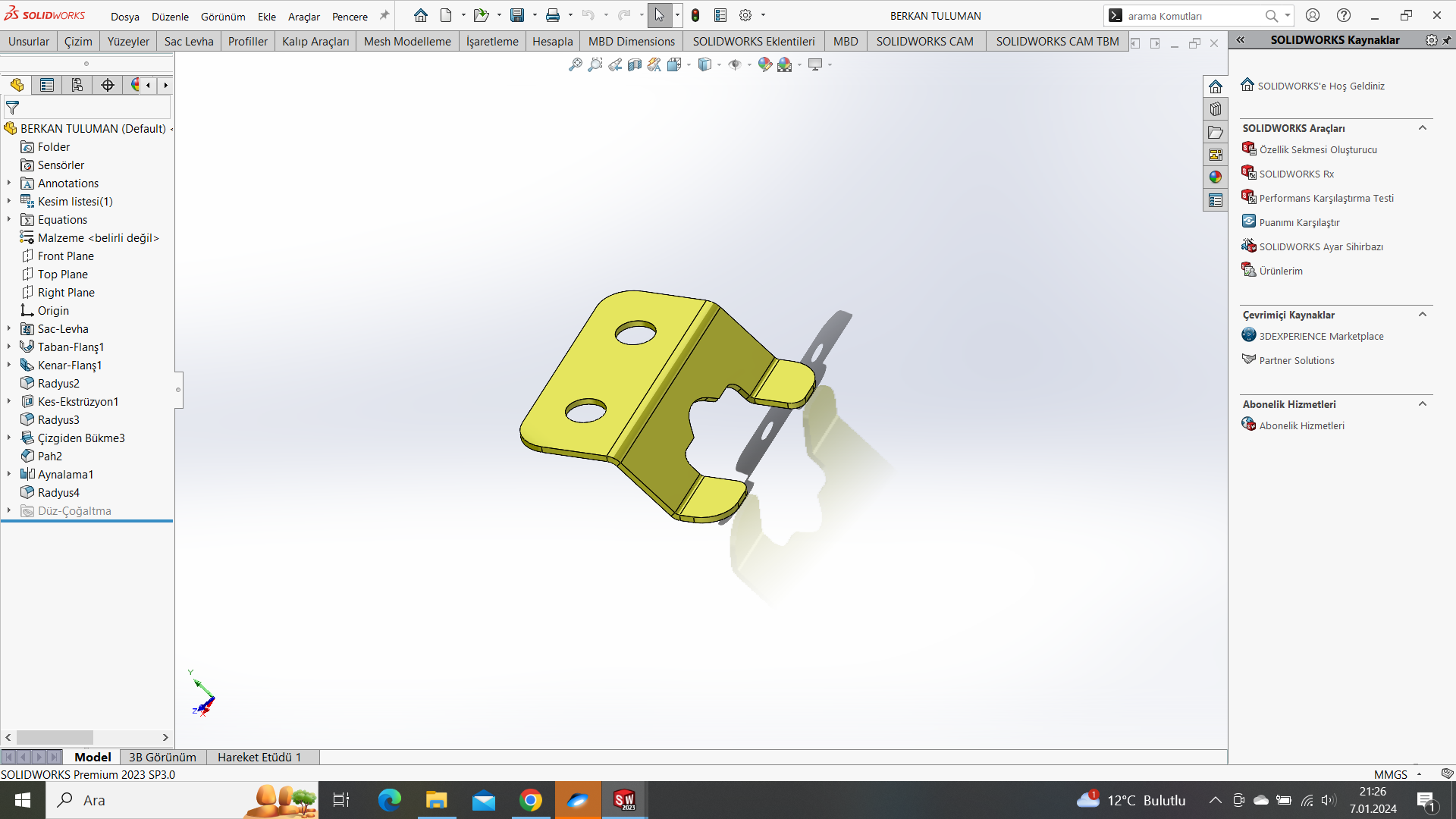The image size is (1456, 819).
Task: Open the 3DEXPERIENCE Marketplace link
Action: click(1321, 336)
